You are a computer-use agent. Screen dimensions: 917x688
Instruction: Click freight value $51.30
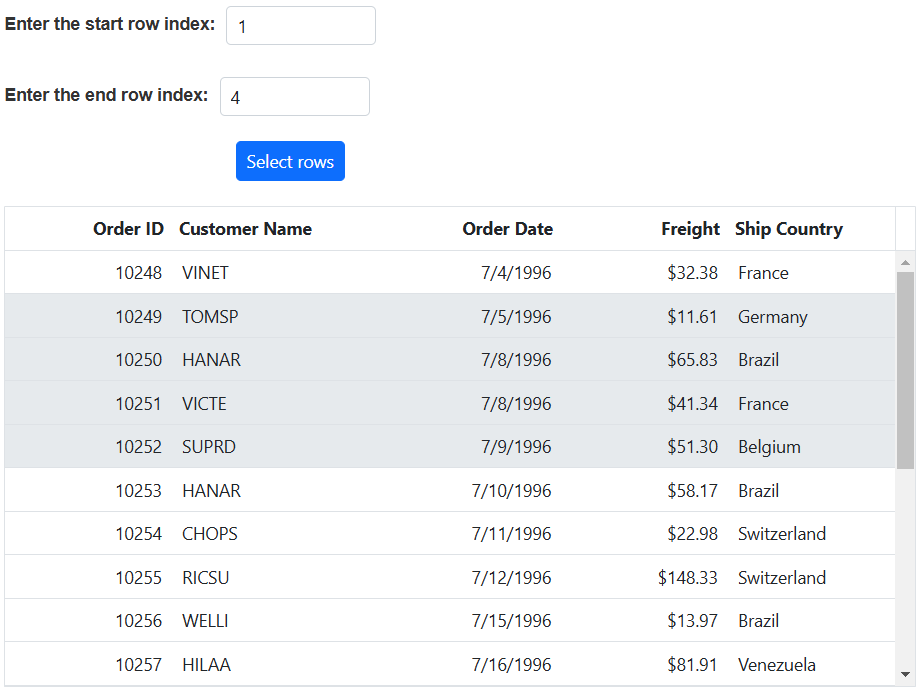(x=692, y=447)
